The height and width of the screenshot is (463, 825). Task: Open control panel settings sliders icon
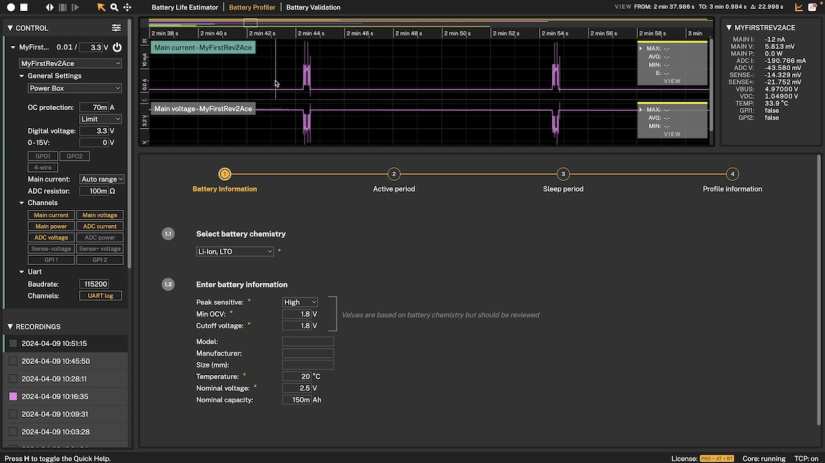[116, 28]
